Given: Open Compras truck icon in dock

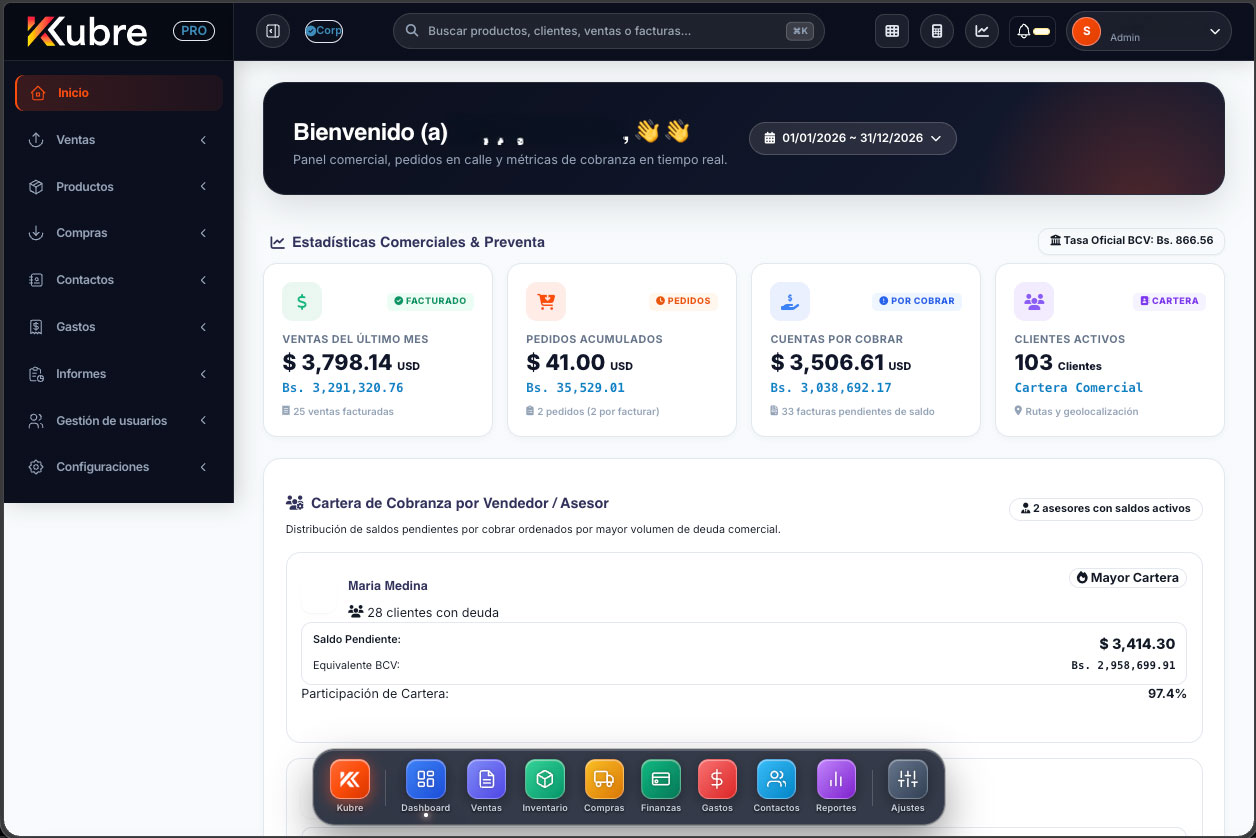Looking at the screenshot, I should 604,780.
